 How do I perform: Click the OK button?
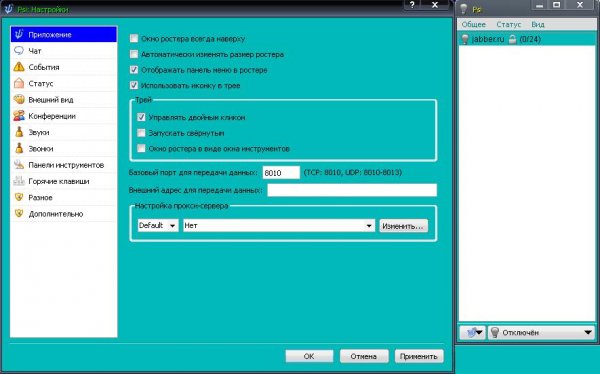309,356
